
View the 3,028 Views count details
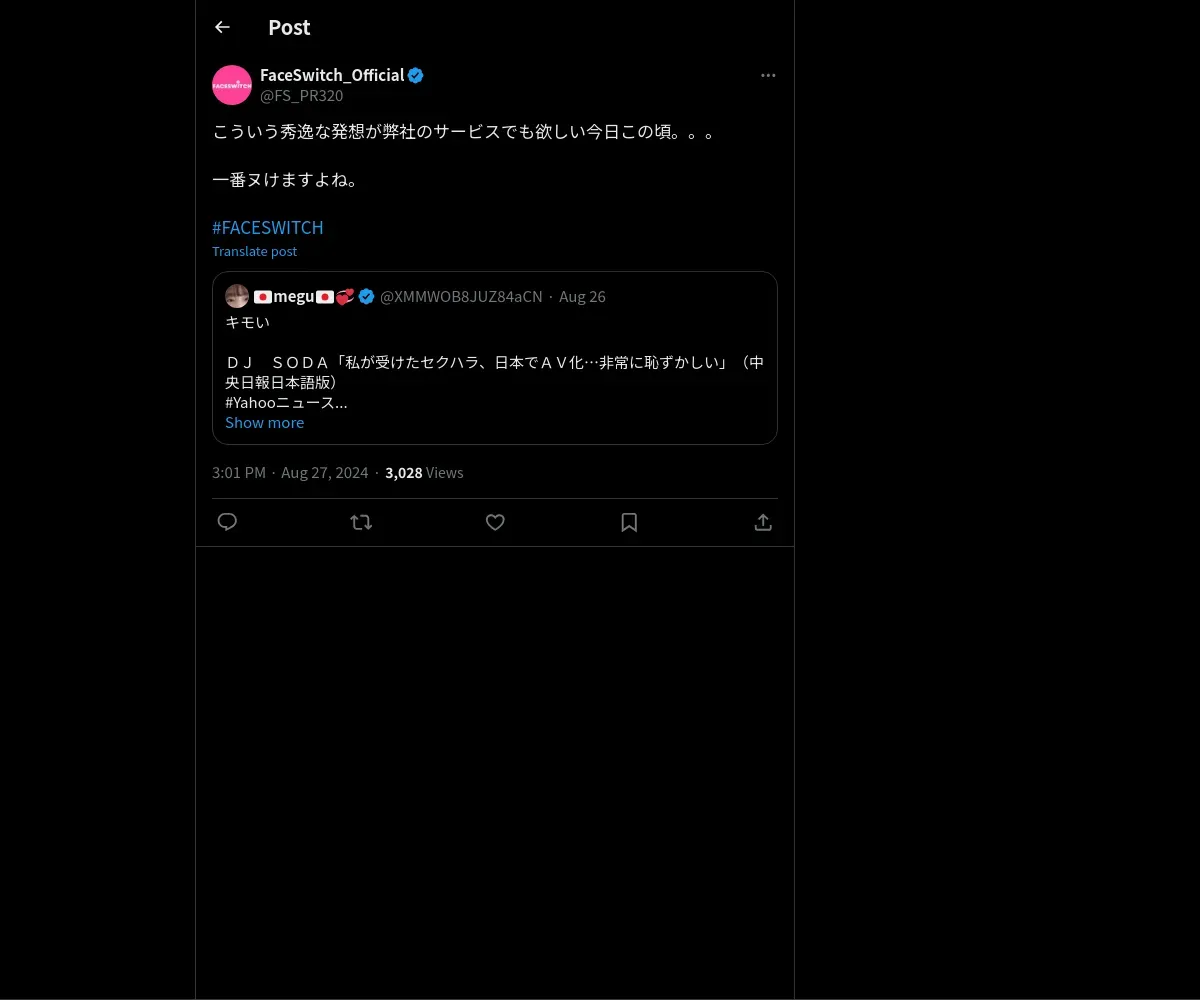[x=424, y=472]
